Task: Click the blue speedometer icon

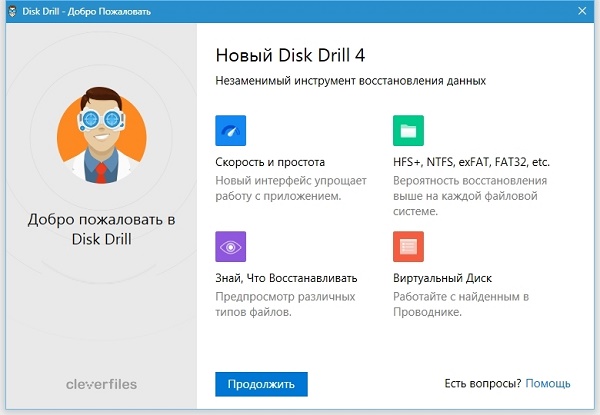Action: (x=230, y=130)
